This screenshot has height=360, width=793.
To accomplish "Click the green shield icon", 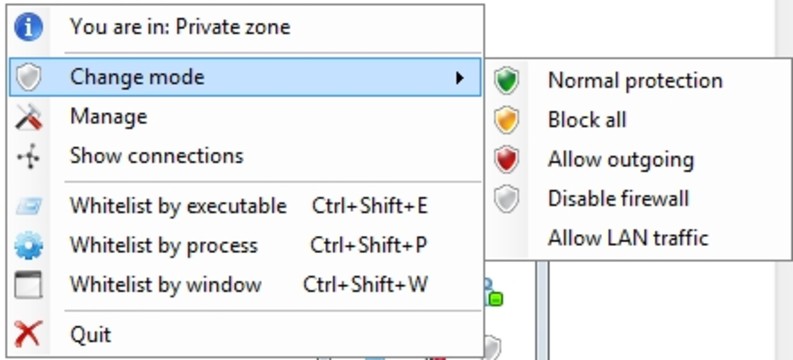I will click(507, 81).
